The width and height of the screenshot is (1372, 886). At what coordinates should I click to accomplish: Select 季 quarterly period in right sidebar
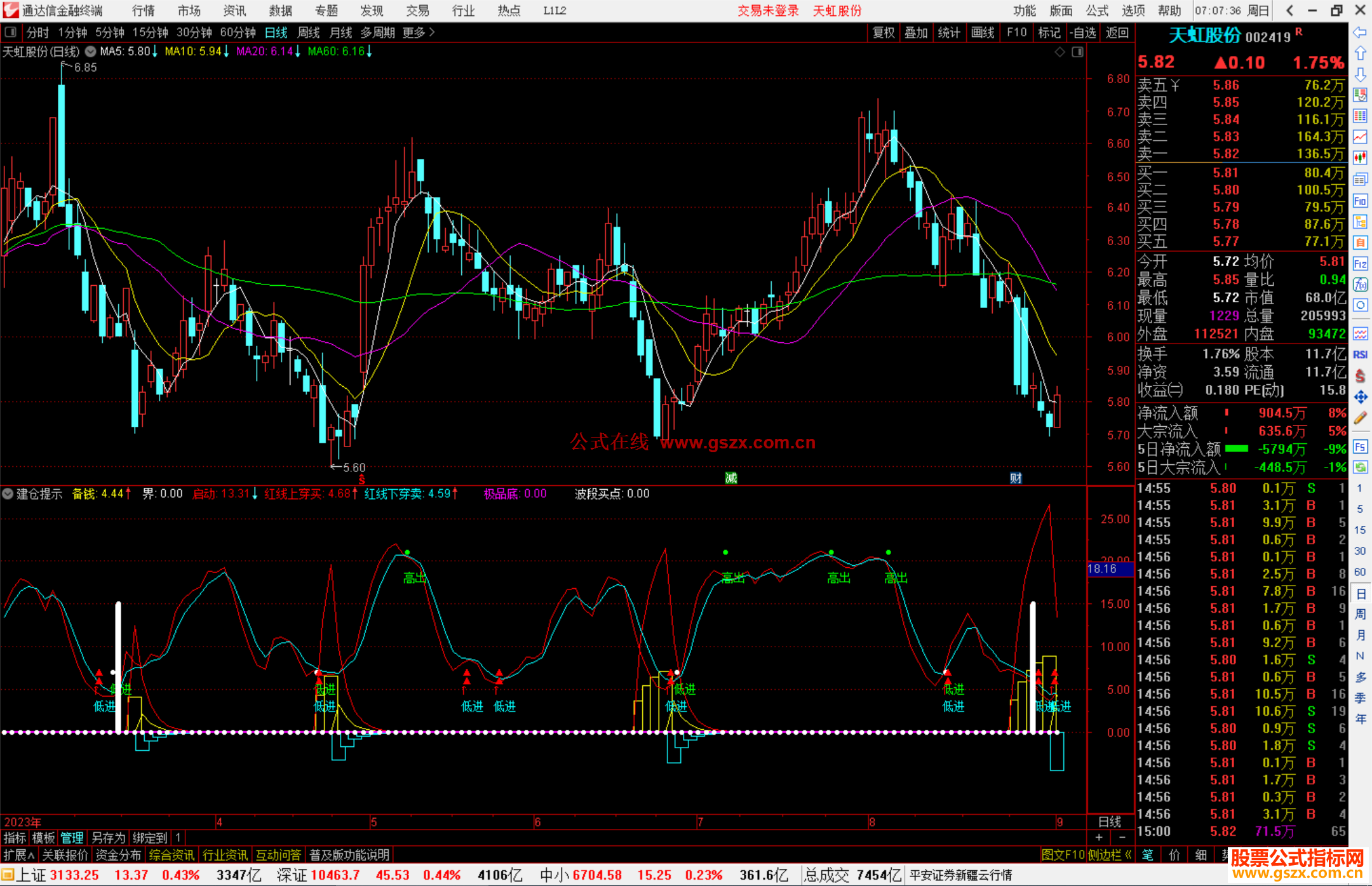(1360, 698)
